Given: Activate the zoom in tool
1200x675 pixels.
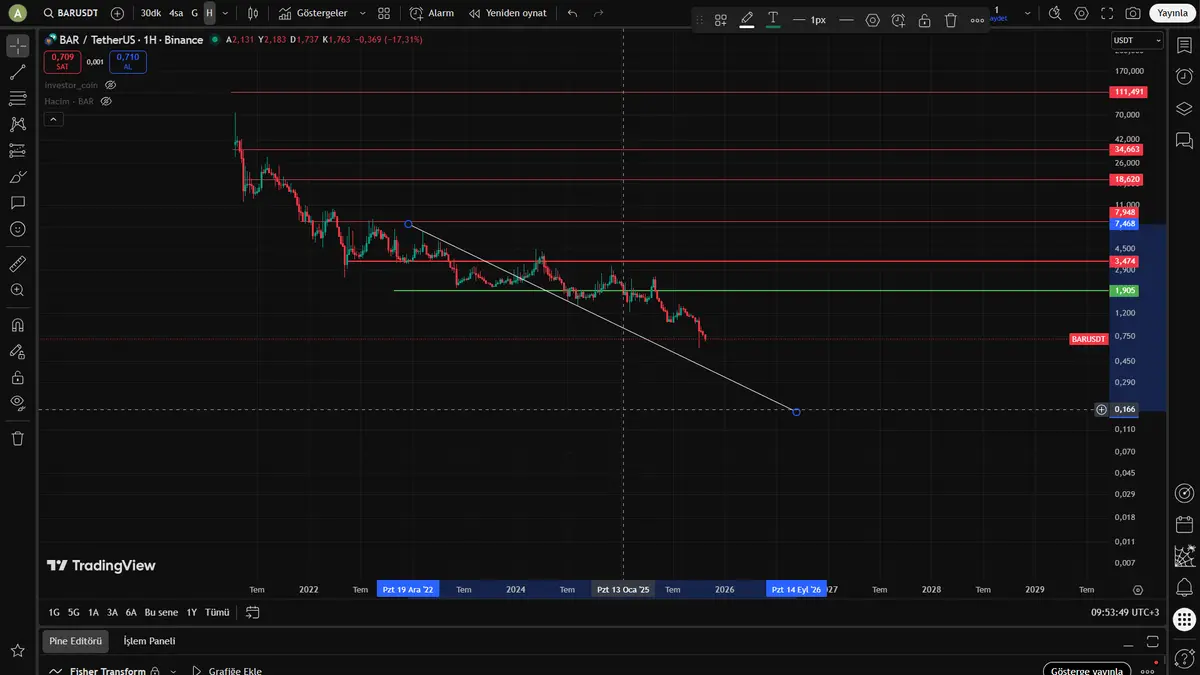Looking at the screenshot, I should [17, 290].
